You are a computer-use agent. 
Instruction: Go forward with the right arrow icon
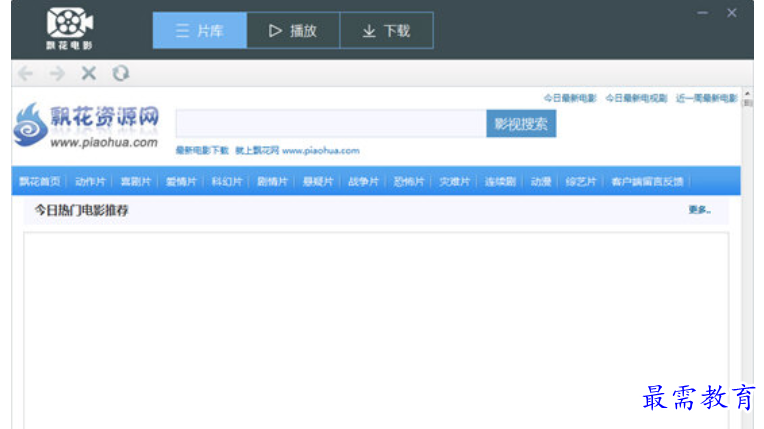click(57, 73)
